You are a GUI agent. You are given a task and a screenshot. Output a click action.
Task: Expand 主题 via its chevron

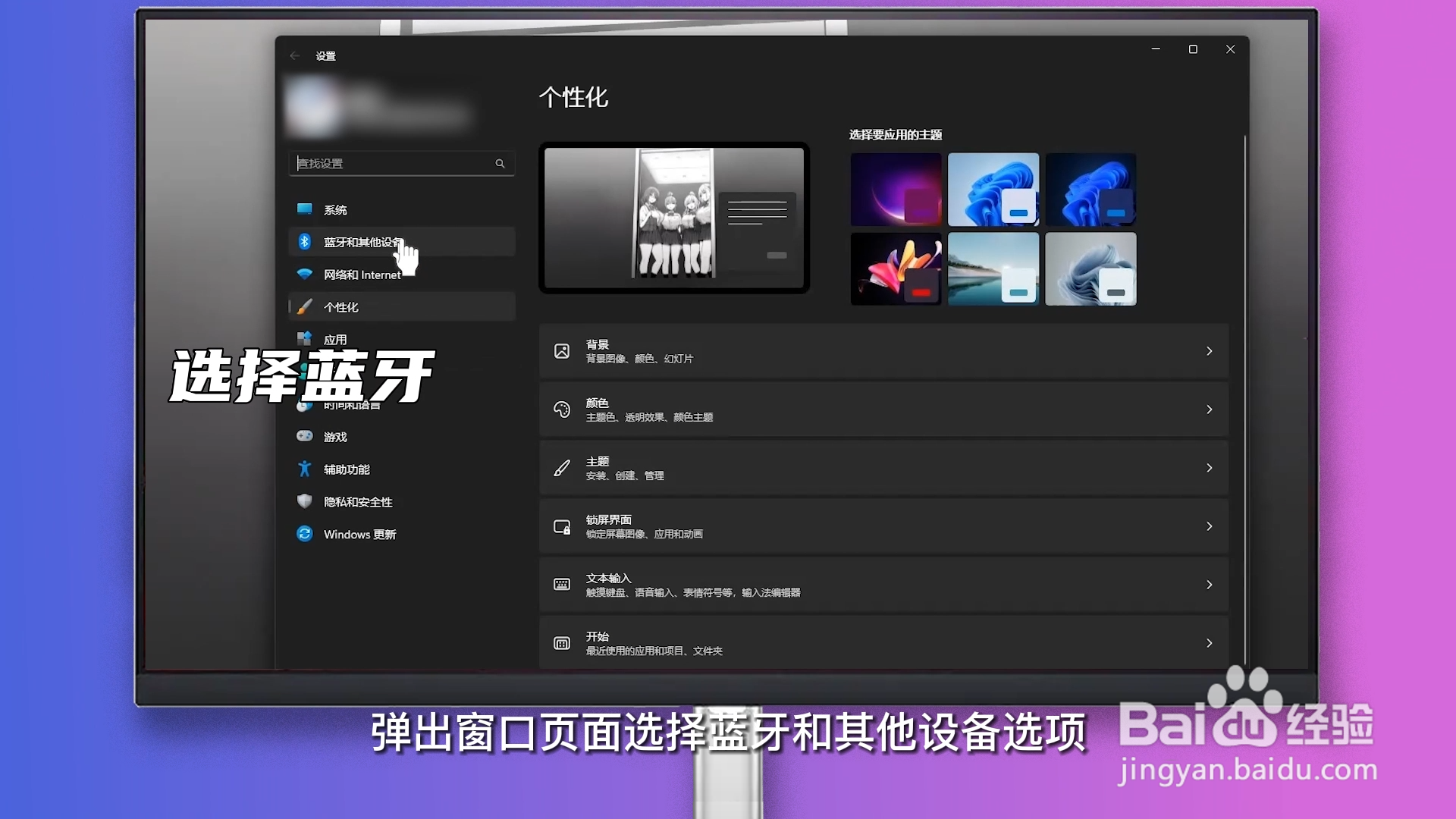click(1210, 468)
